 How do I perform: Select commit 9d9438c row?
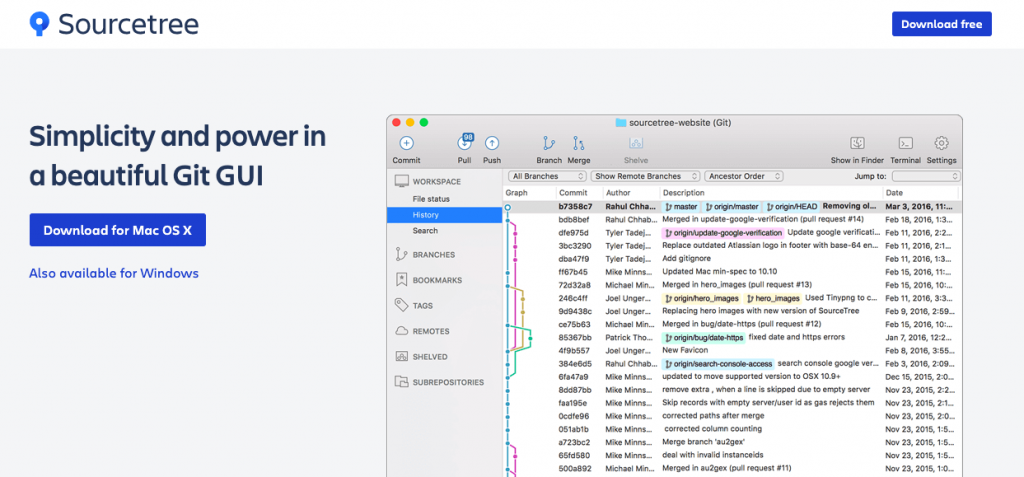(x=731, y=311)
